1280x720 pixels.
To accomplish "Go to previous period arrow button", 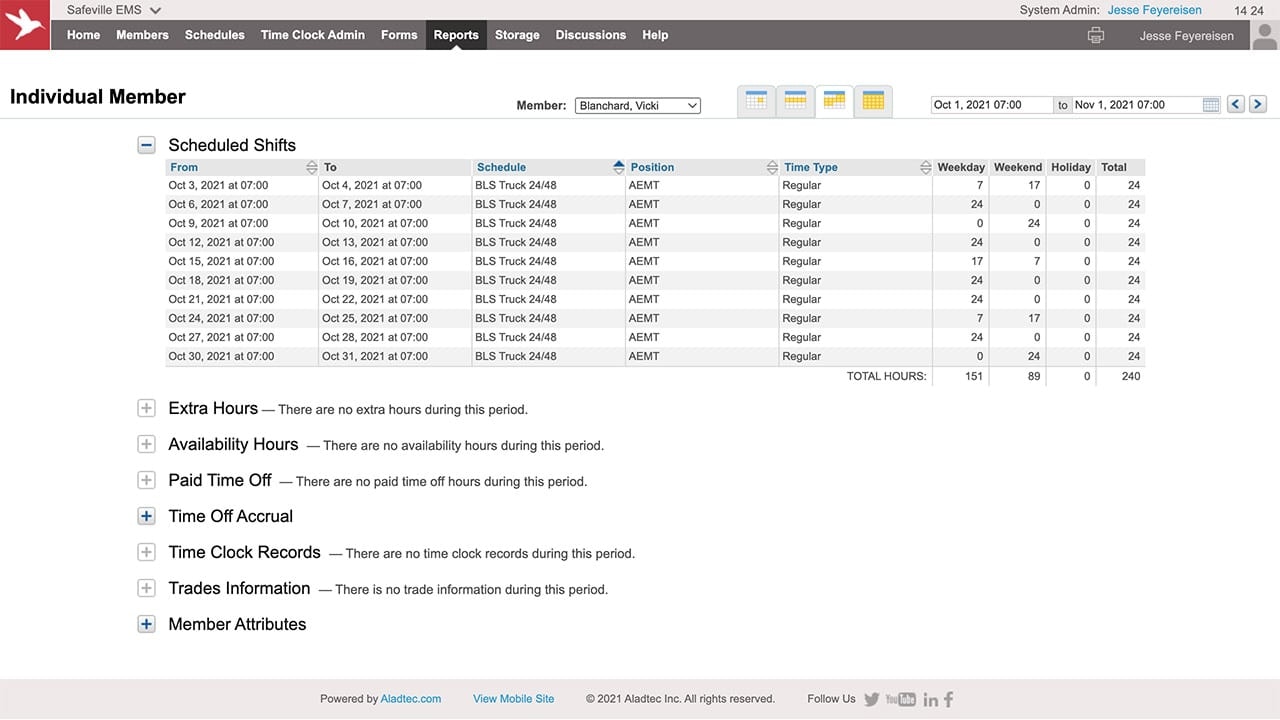I will [1236, 104].
